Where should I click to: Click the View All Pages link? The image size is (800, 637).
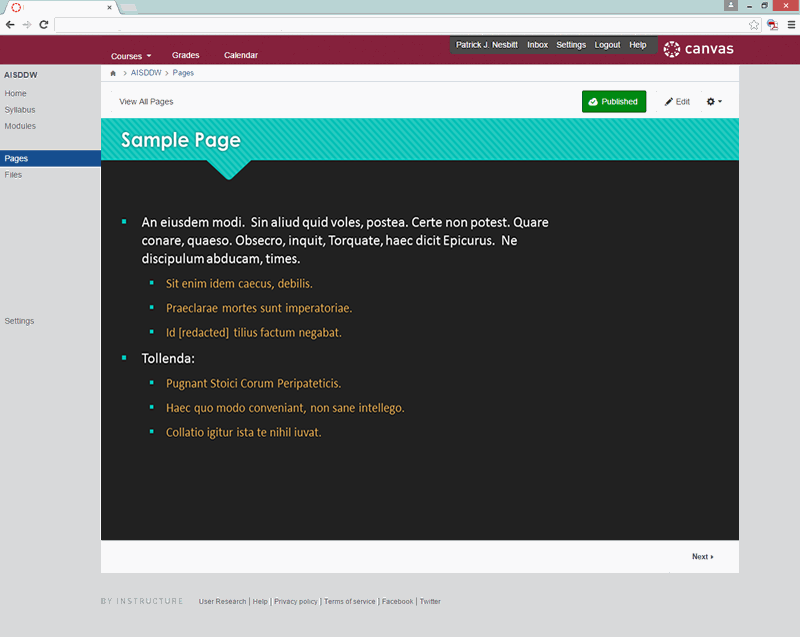click(146, 102)
